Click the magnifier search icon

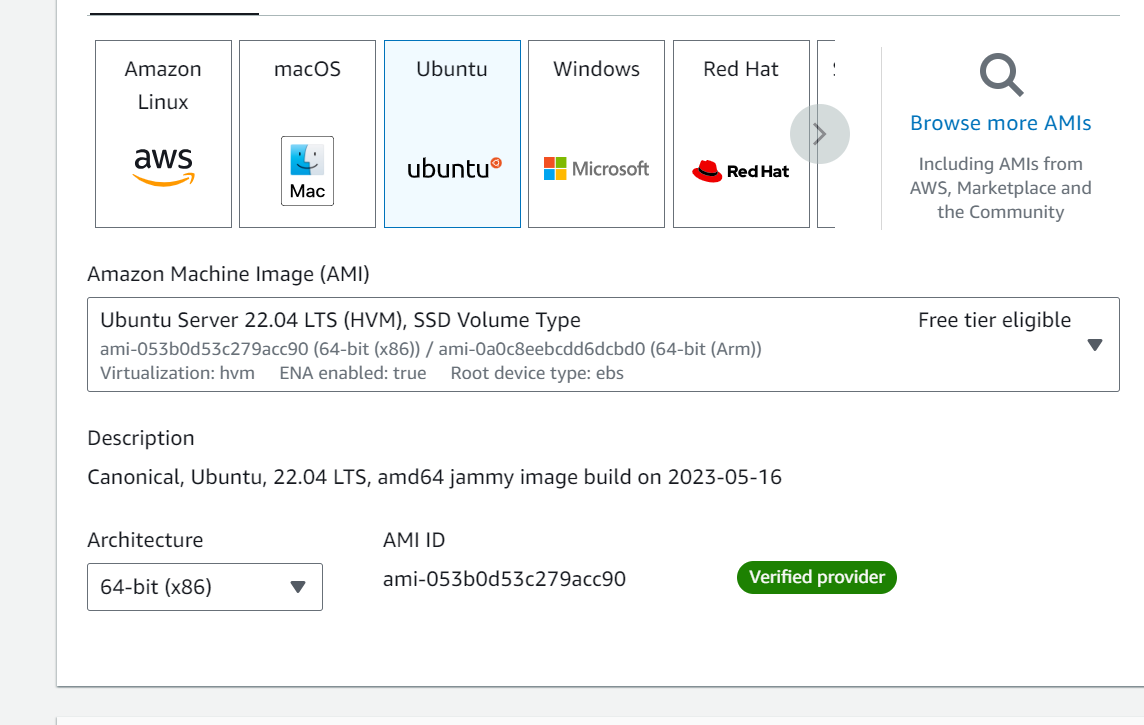point(1001,74)
